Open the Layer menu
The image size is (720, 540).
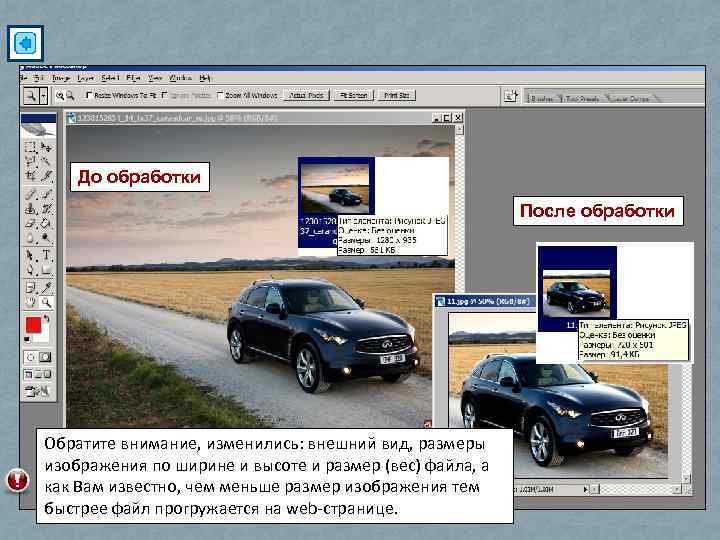(x=85, y=78)
